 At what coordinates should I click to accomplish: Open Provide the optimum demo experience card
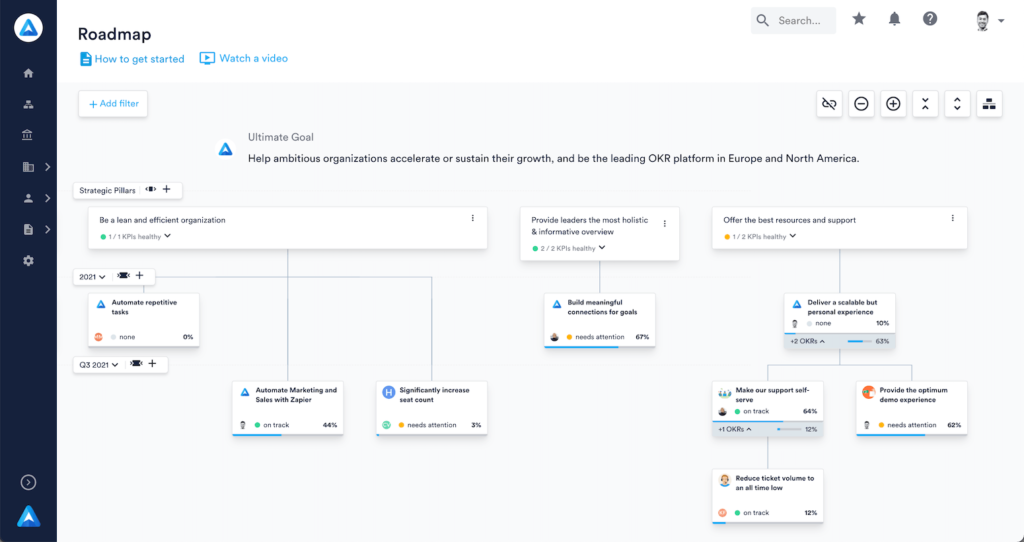click(912, 408)
